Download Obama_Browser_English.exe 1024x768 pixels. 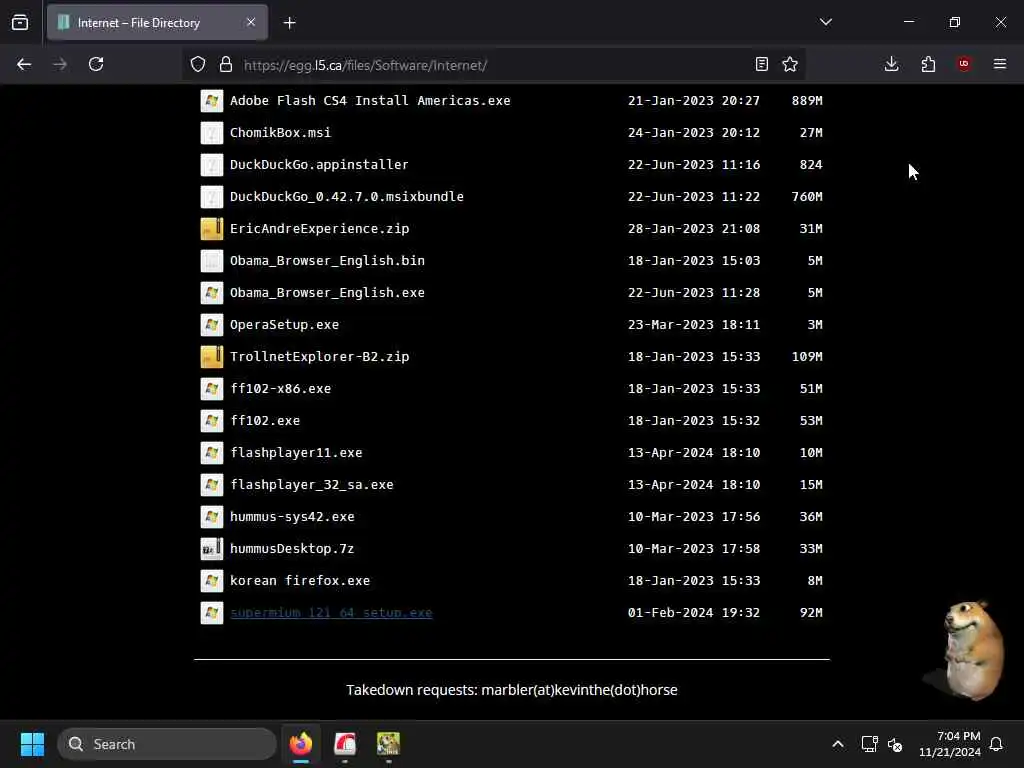(x=327, y=293)
